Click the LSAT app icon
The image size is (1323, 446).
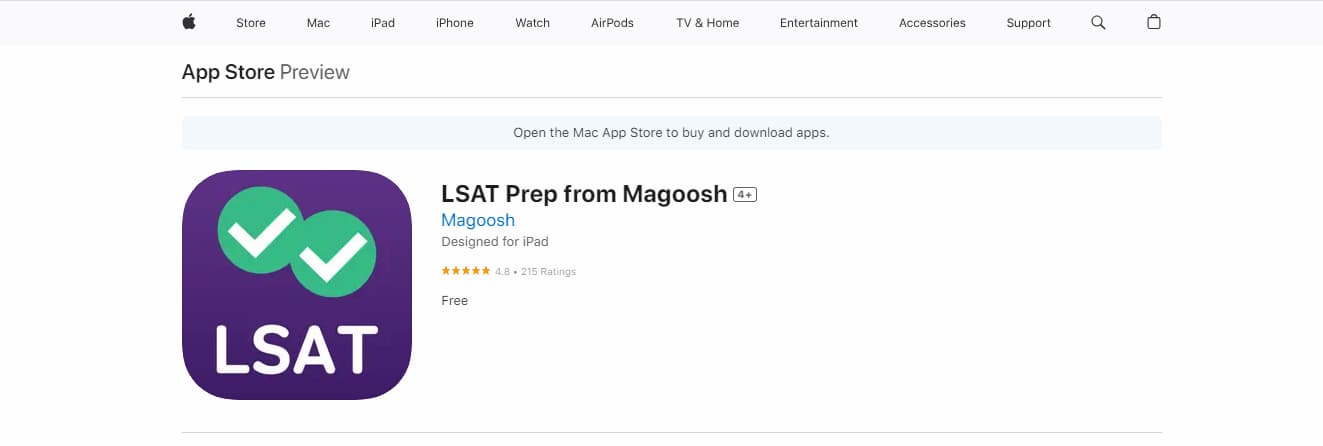[297, 286]
